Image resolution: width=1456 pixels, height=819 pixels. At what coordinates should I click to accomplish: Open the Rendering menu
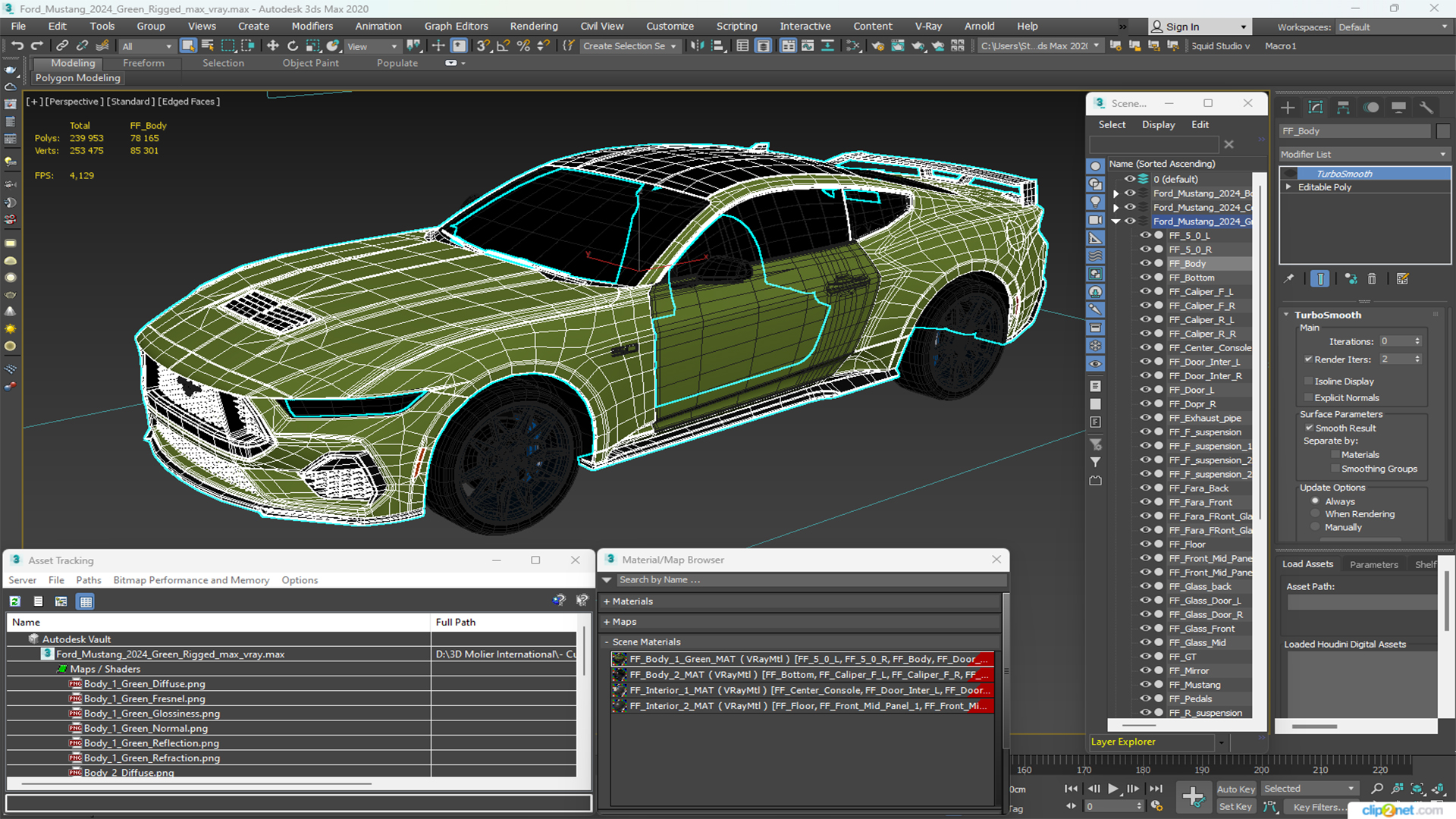(533, 26)
